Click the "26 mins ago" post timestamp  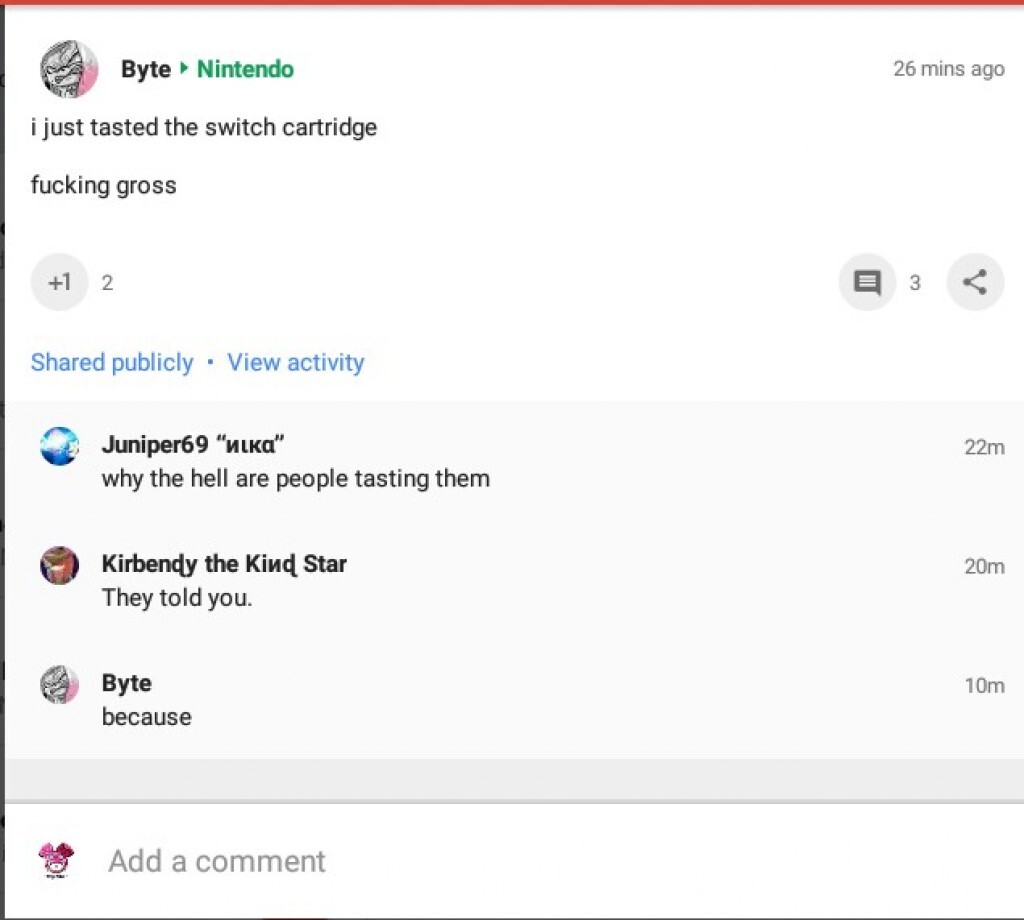tap(948, 69)
